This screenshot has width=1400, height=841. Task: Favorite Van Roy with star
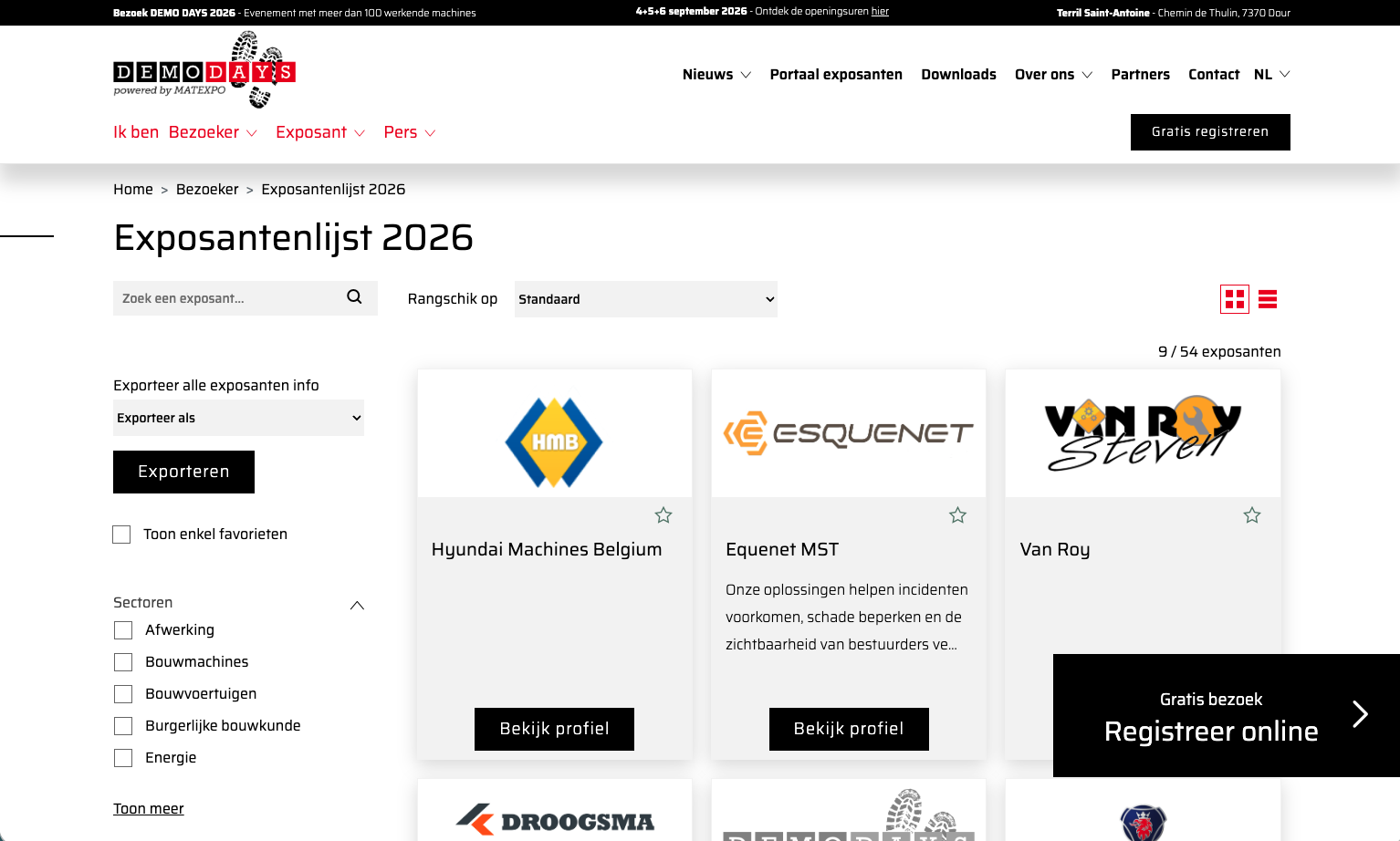click(x=1252, y=515)
